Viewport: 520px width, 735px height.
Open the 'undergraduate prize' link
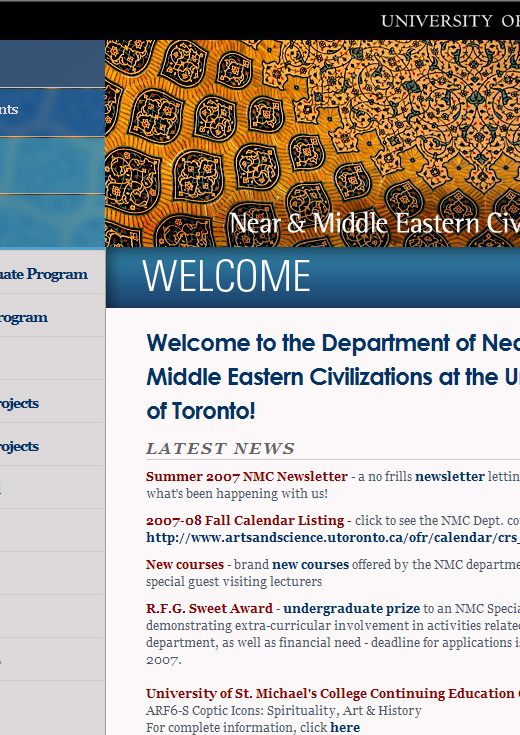pos(352,608)
